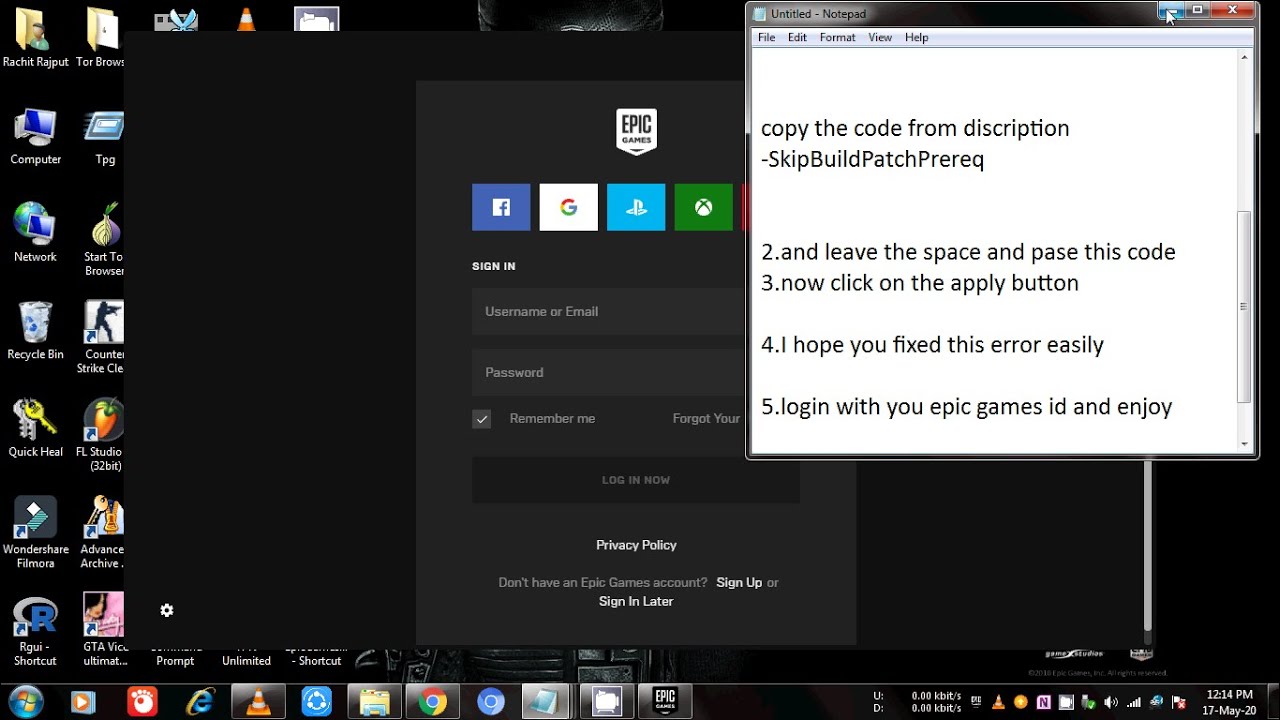Click the SIGN IN heading text
1280x720 pixels.
[494, 266]
